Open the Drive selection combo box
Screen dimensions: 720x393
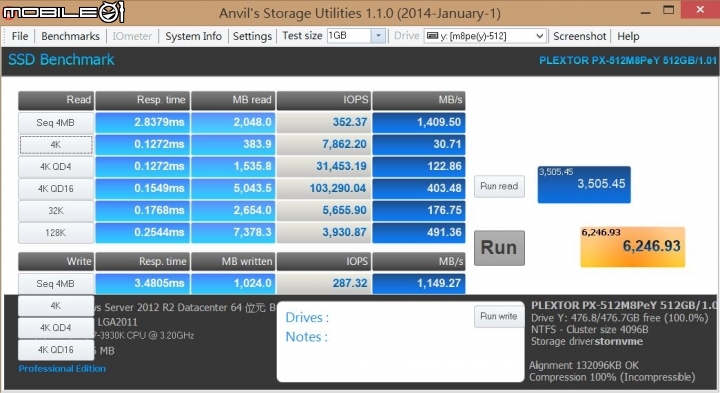(x=485, y=36)
